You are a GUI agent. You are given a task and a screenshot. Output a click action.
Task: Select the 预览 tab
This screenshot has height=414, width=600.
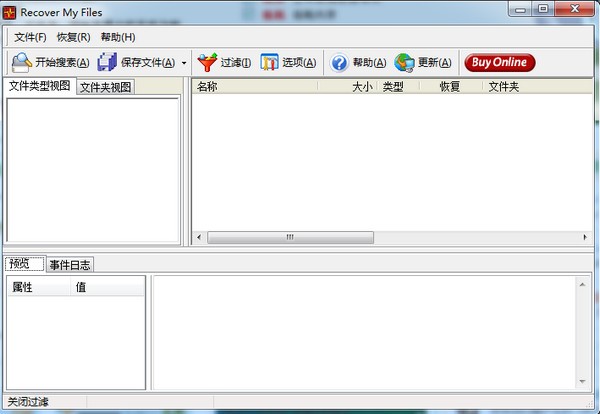point(25,264)
